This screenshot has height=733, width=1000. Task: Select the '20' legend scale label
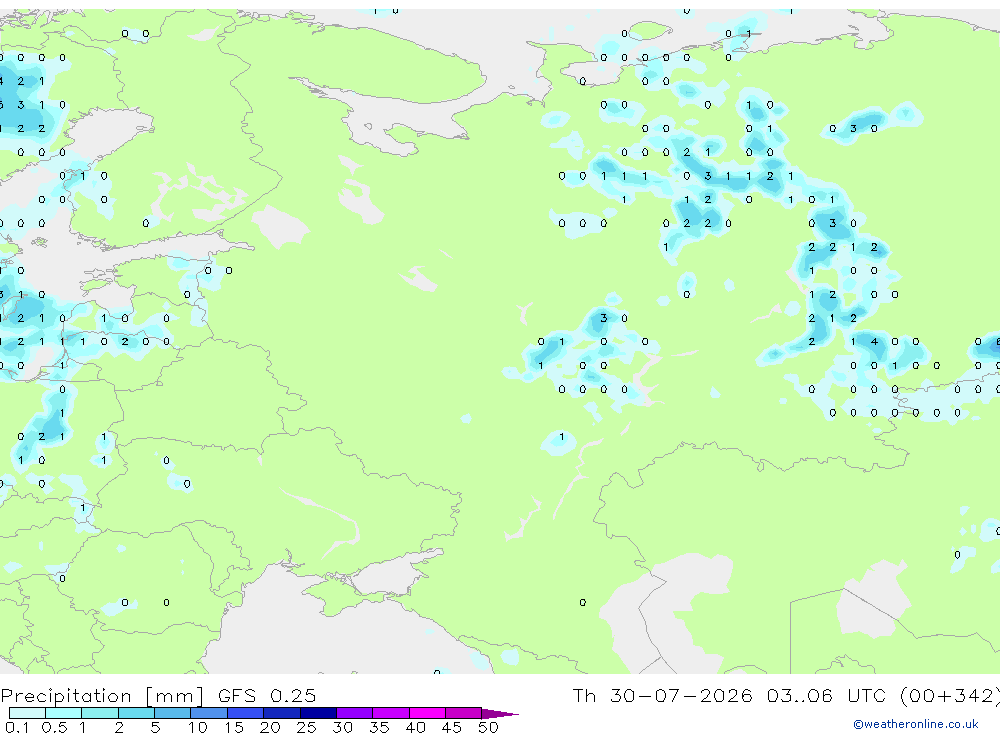pyautogui.click(x=270, y=727)
